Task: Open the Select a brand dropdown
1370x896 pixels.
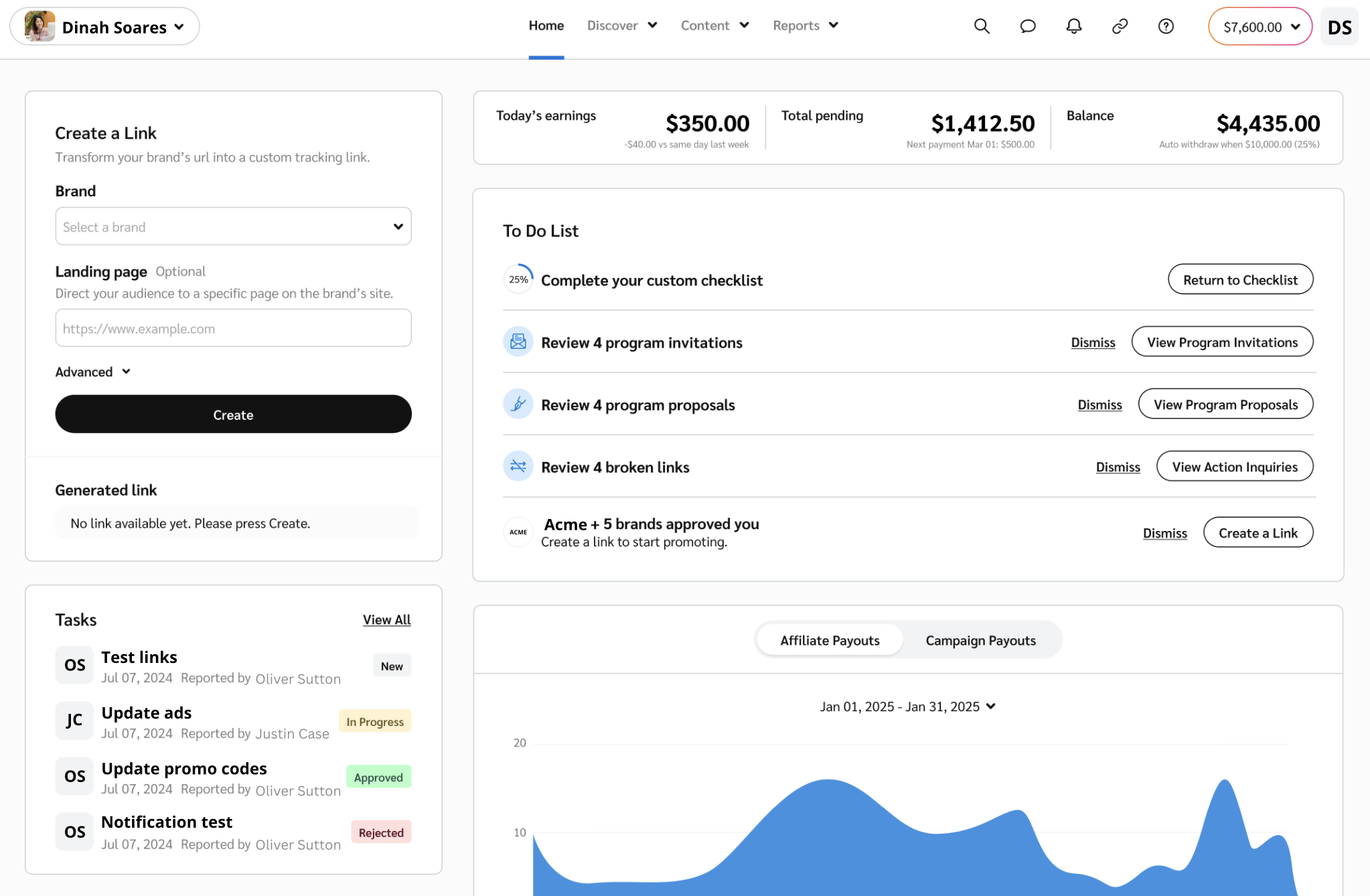Action: [233, 226]
